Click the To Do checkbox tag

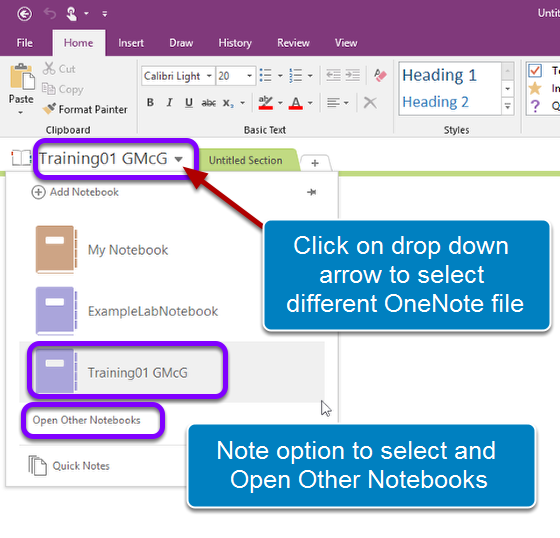tap(535, 71)
